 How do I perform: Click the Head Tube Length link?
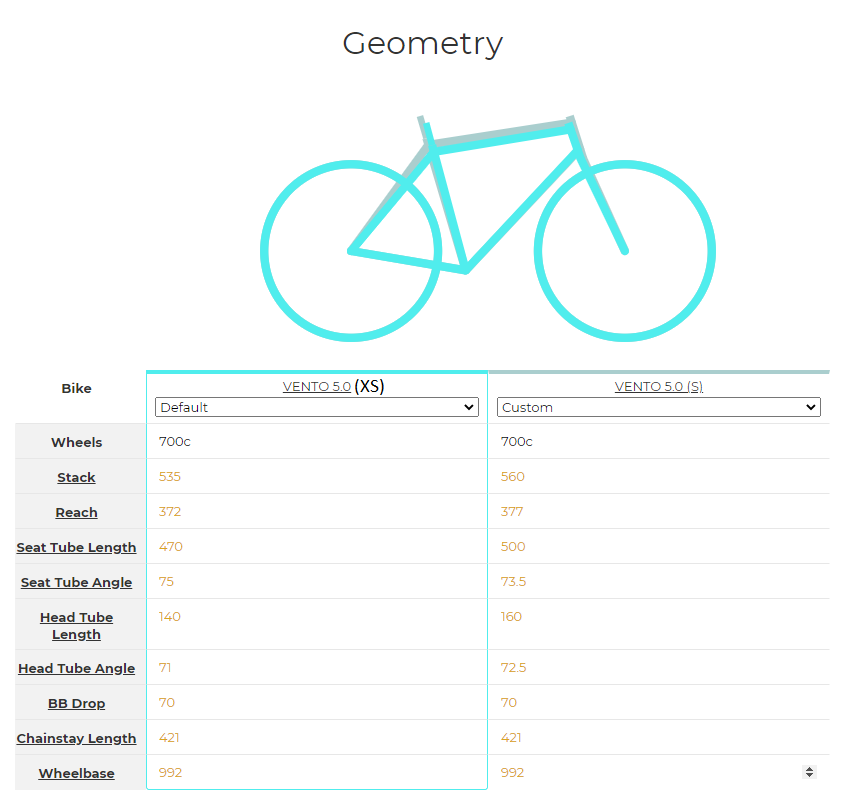coord(76,626)
